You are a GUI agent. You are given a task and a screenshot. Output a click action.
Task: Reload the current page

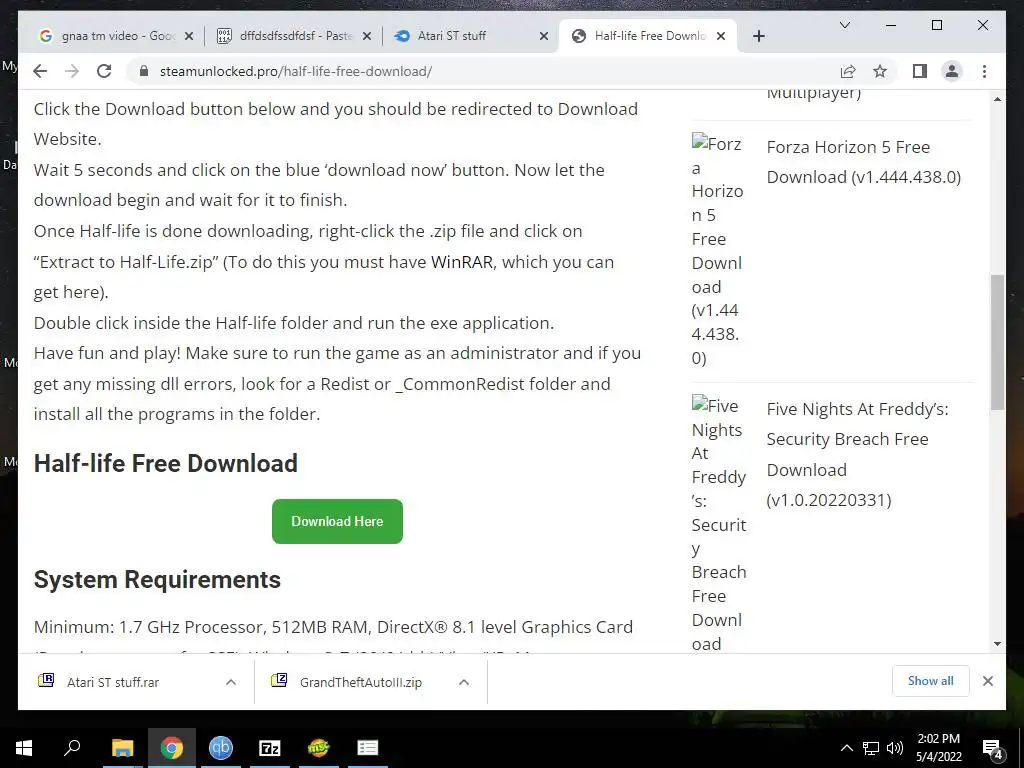tap(104, 71)
